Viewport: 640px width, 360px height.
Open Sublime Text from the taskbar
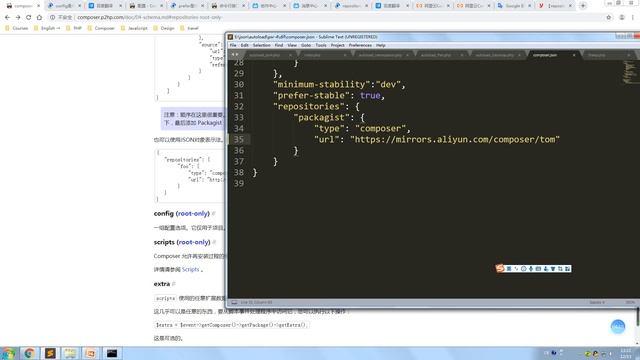tap(50, 353)
